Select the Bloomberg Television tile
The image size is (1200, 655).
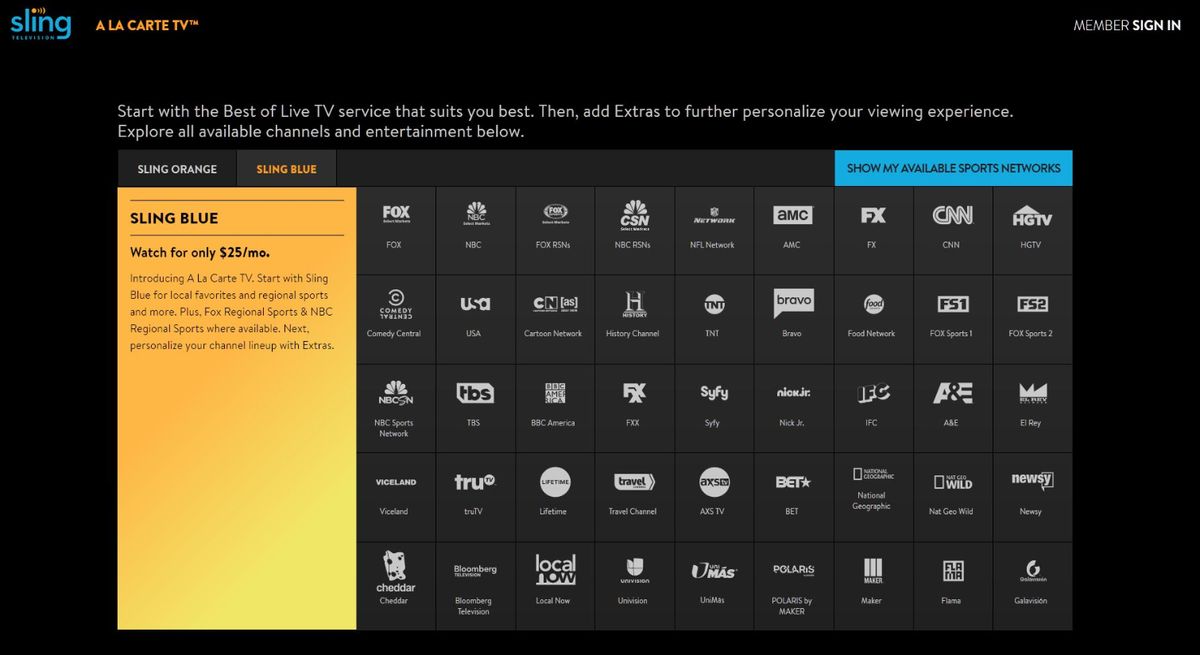pyautogui.click(x=475, y=586)
